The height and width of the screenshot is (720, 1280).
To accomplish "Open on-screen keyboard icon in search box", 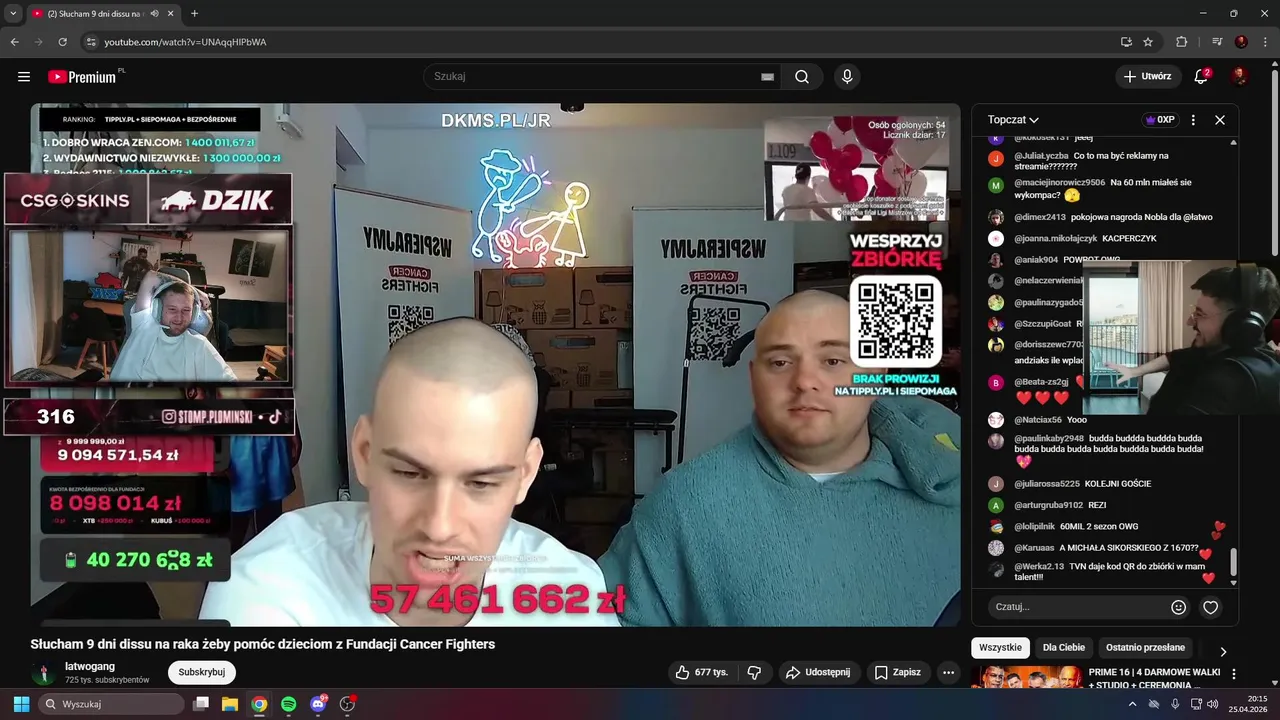I will [x=767, y=77].
